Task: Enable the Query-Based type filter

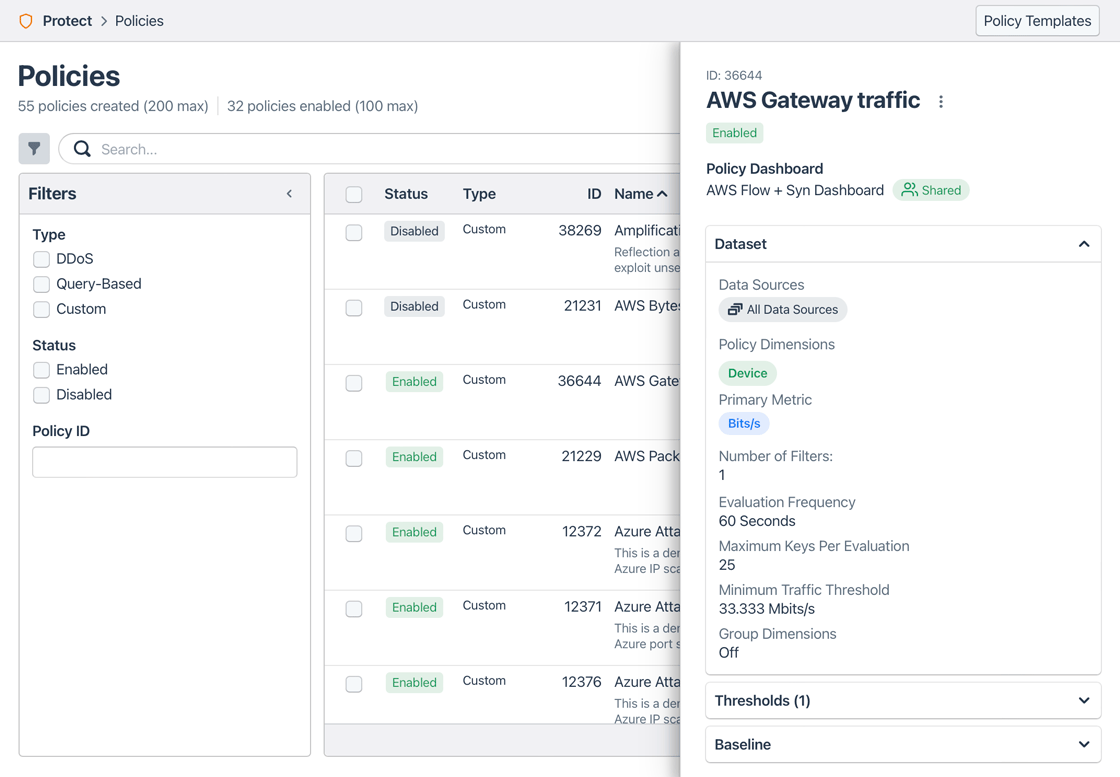Action: [42, 284]
